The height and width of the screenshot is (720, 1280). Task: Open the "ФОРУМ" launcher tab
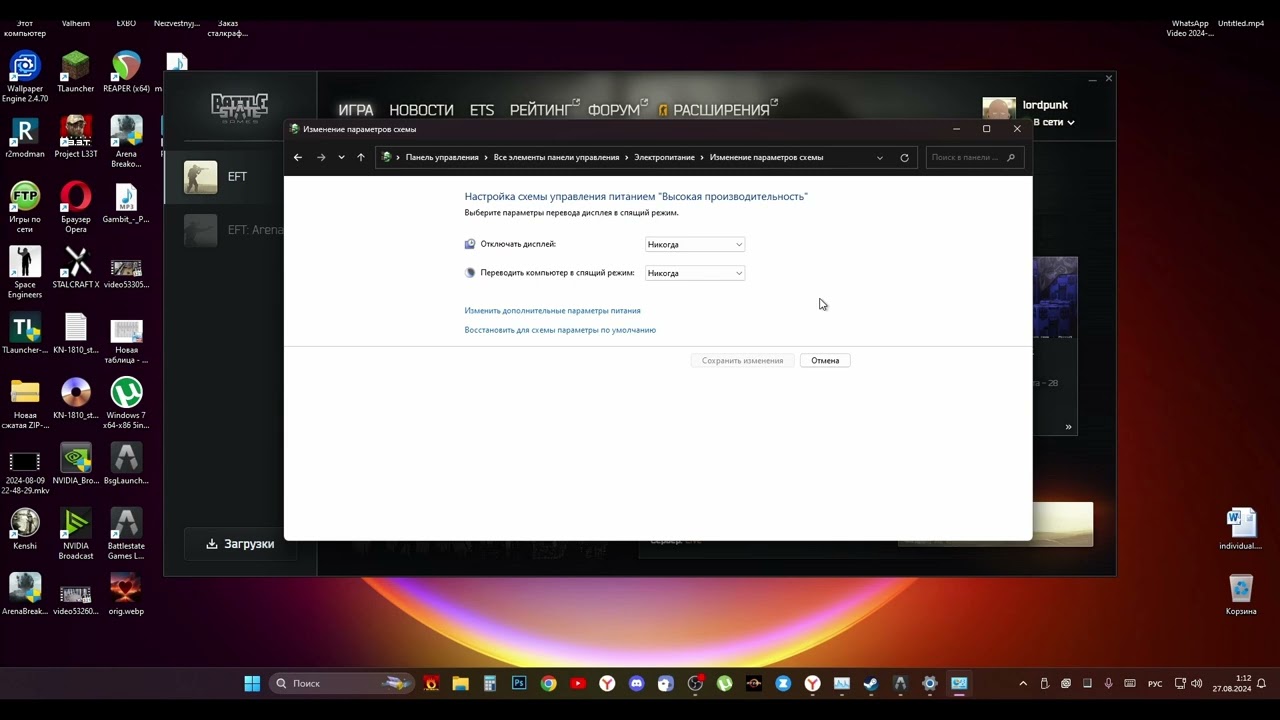tap(615, 110)
